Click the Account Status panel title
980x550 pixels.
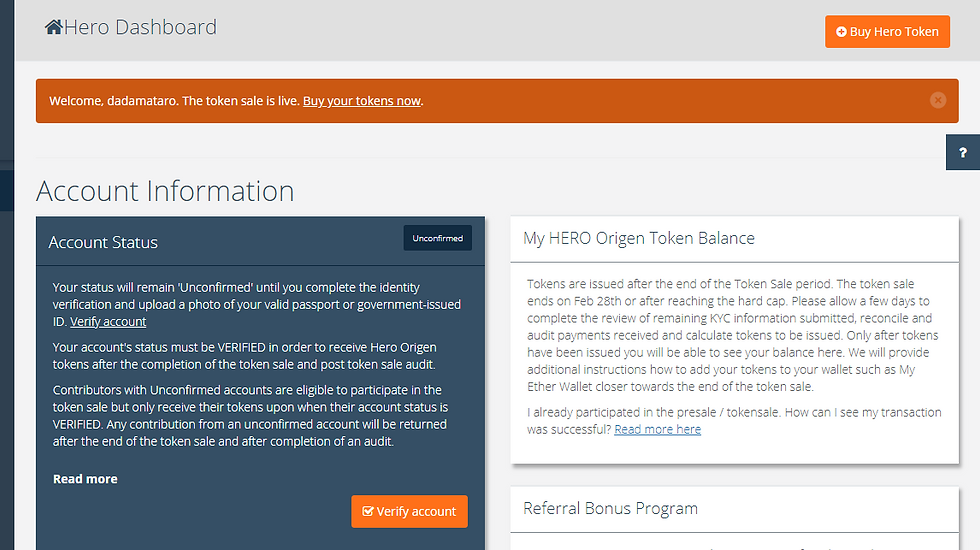[103, 242]
